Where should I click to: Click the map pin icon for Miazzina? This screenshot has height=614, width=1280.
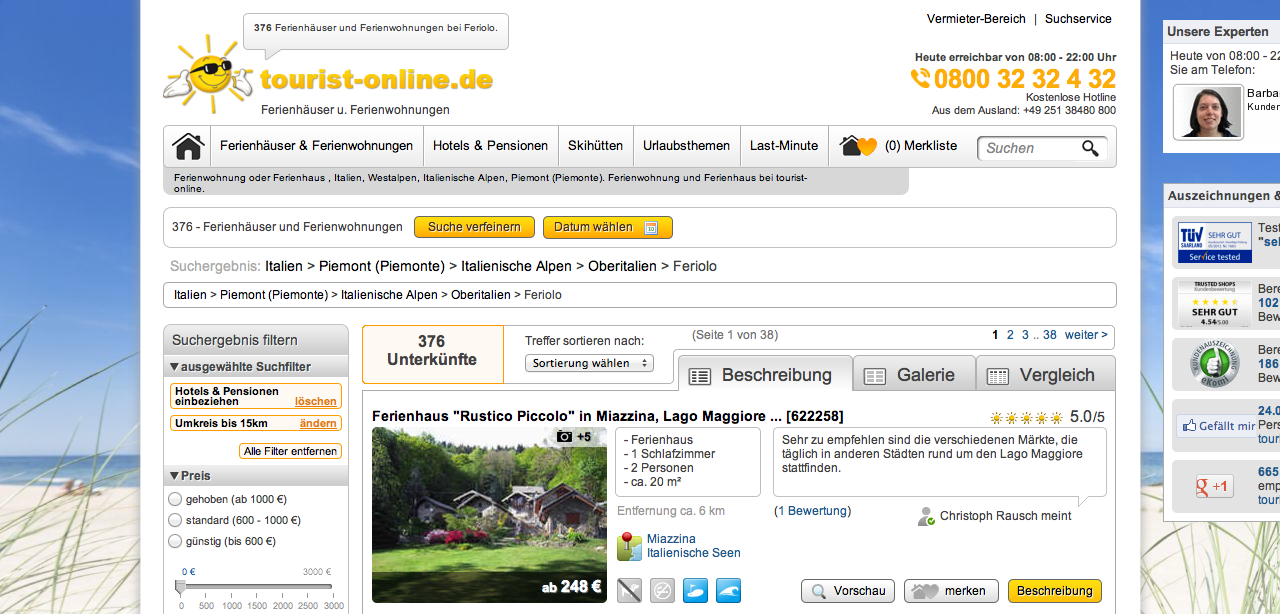629,546
